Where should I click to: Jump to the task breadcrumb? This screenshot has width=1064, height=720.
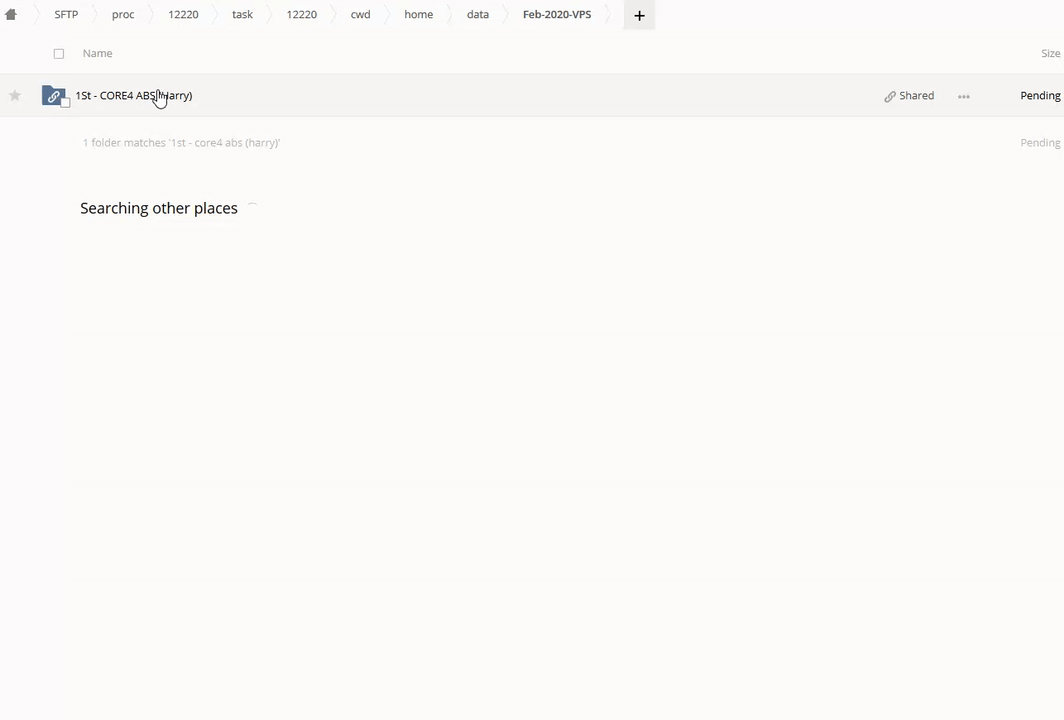click(x=242, y=15)
